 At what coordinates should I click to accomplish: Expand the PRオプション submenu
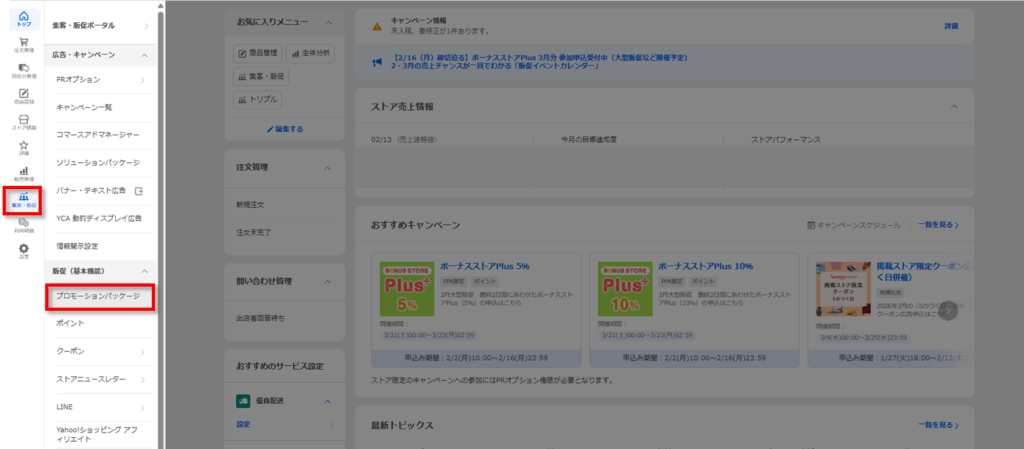tap(142, 80)
